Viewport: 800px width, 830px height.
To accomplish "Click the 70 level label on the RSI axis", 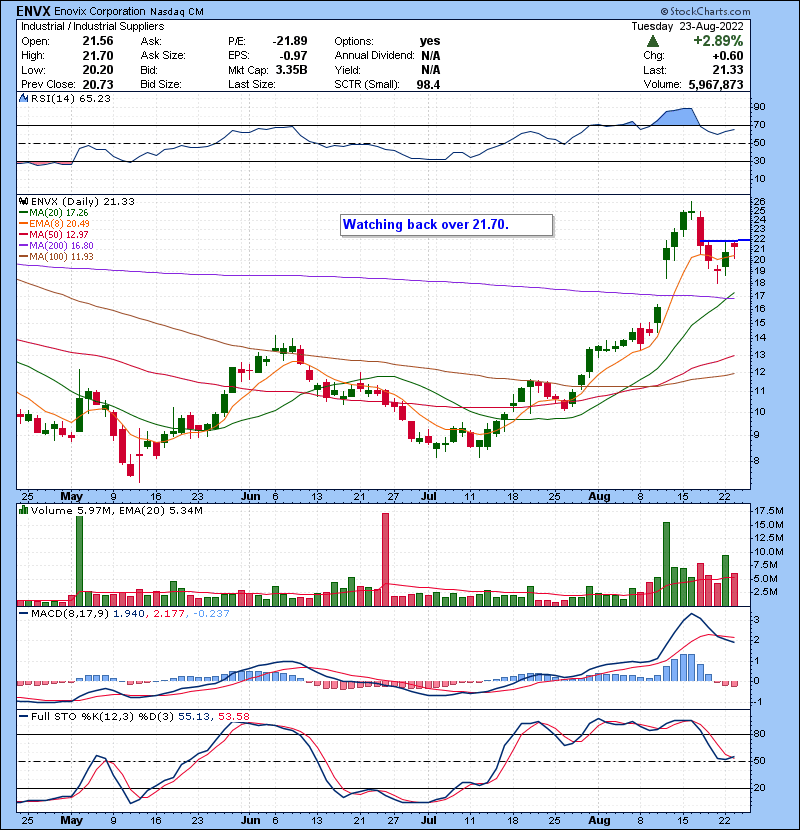I will (x=759, y=125).
